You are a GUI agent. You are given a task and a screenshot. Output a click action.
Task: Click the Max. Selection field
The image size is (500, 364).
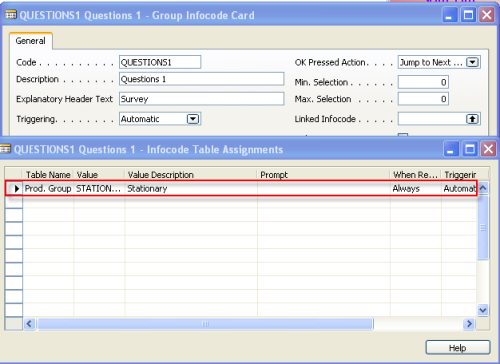point(423,99)
